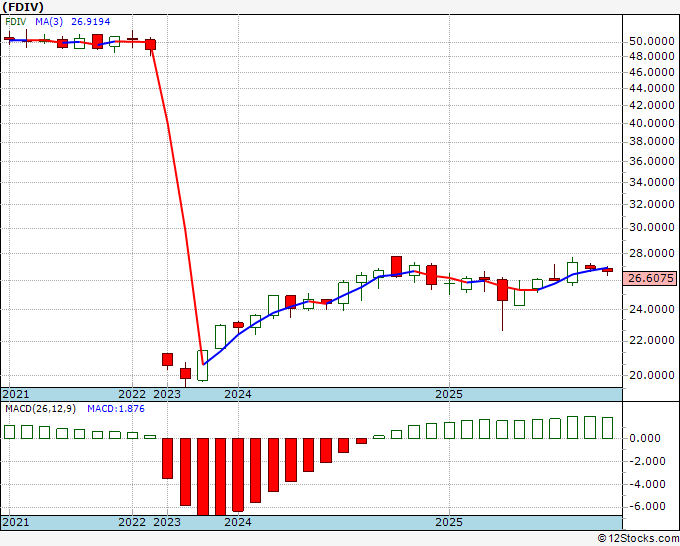The image size is (680, 546).
Task: Click the -6.000 MACD axis label
Action: [647, 506]
